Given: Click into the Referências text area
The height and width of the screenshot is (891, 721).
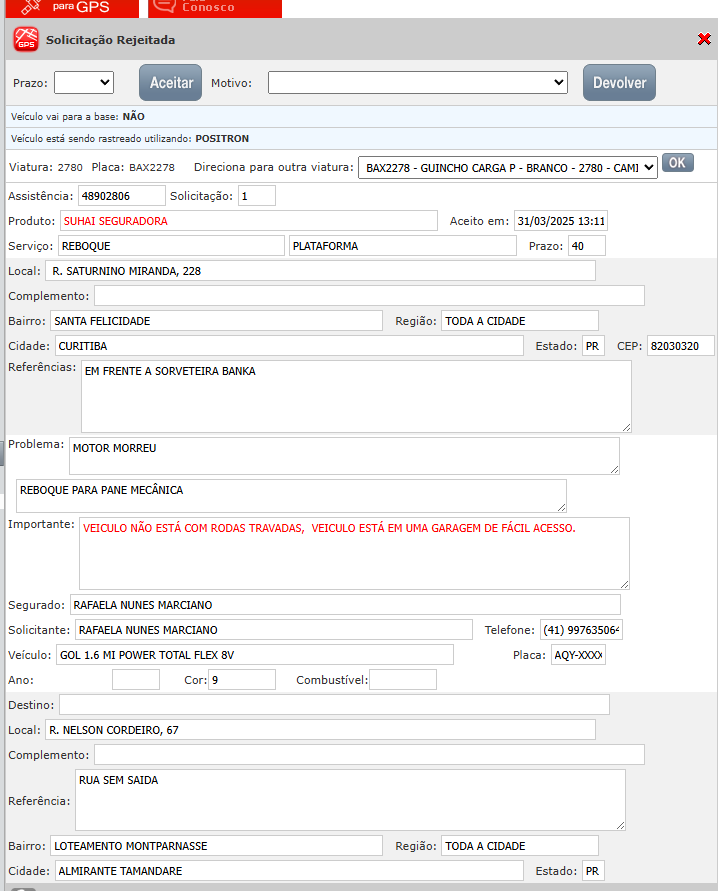Looking at the screenshot, I should [356, 396].
